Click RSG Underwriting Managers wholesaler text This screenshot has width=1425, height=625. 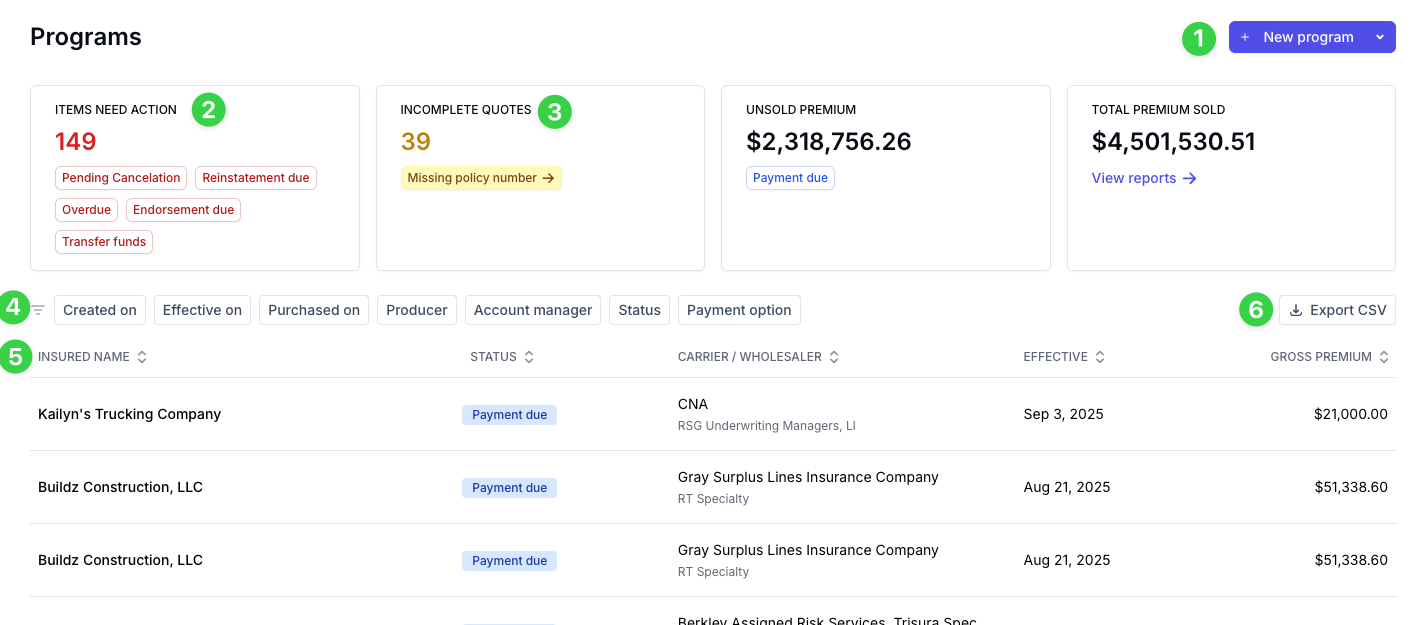click(x=767, y=426)
